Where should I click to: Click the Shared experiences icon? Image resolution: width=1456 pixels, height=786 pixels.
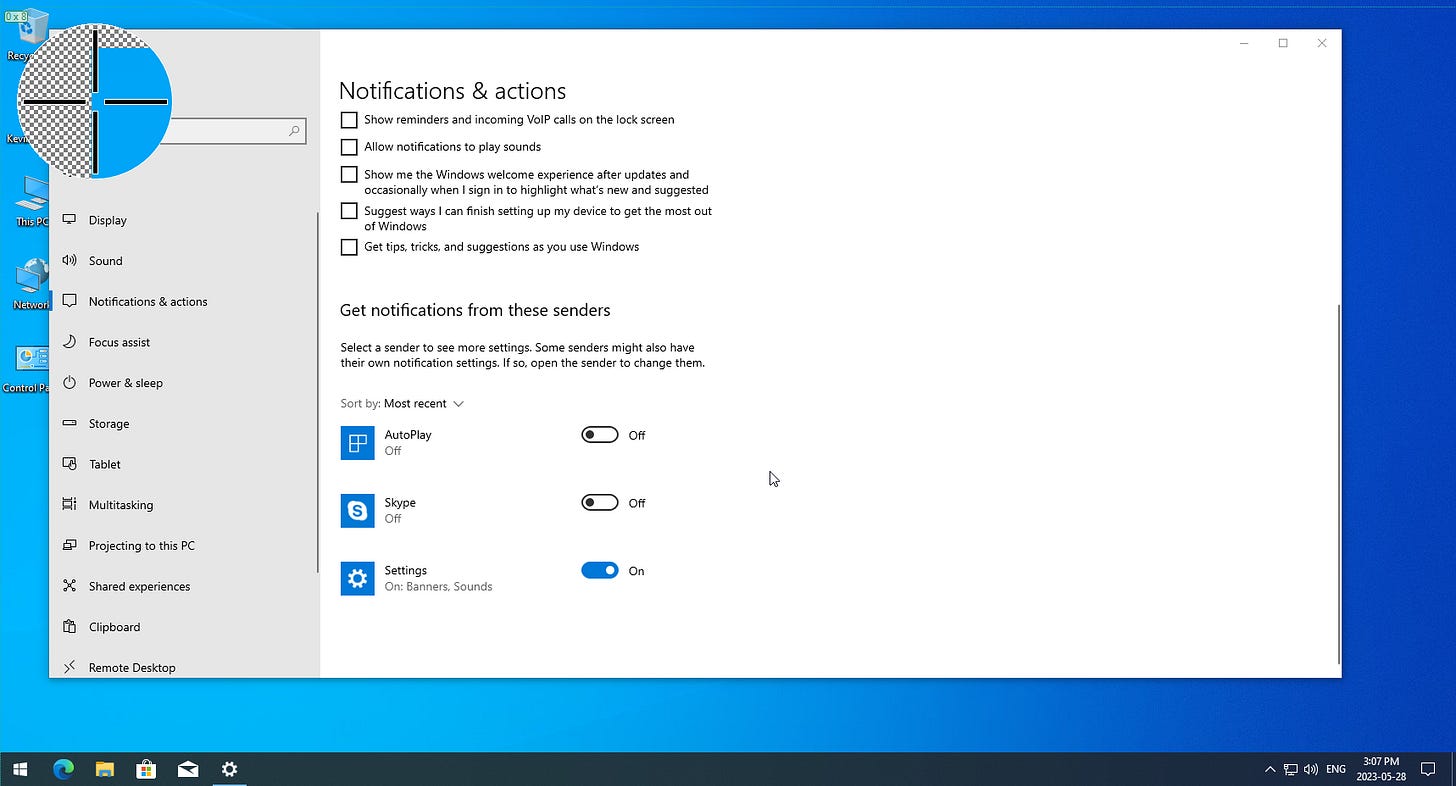click(x=69, y=586)
